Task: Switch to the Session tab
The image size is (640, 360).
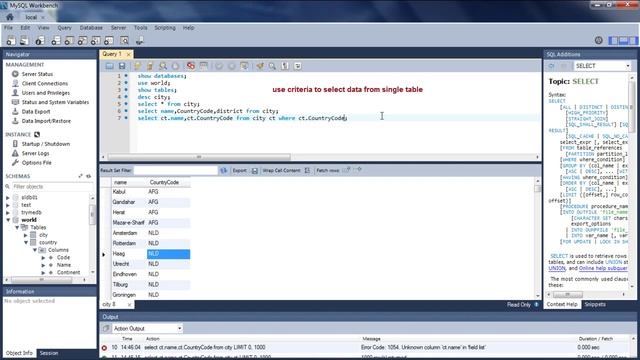Action: [49, 353]
